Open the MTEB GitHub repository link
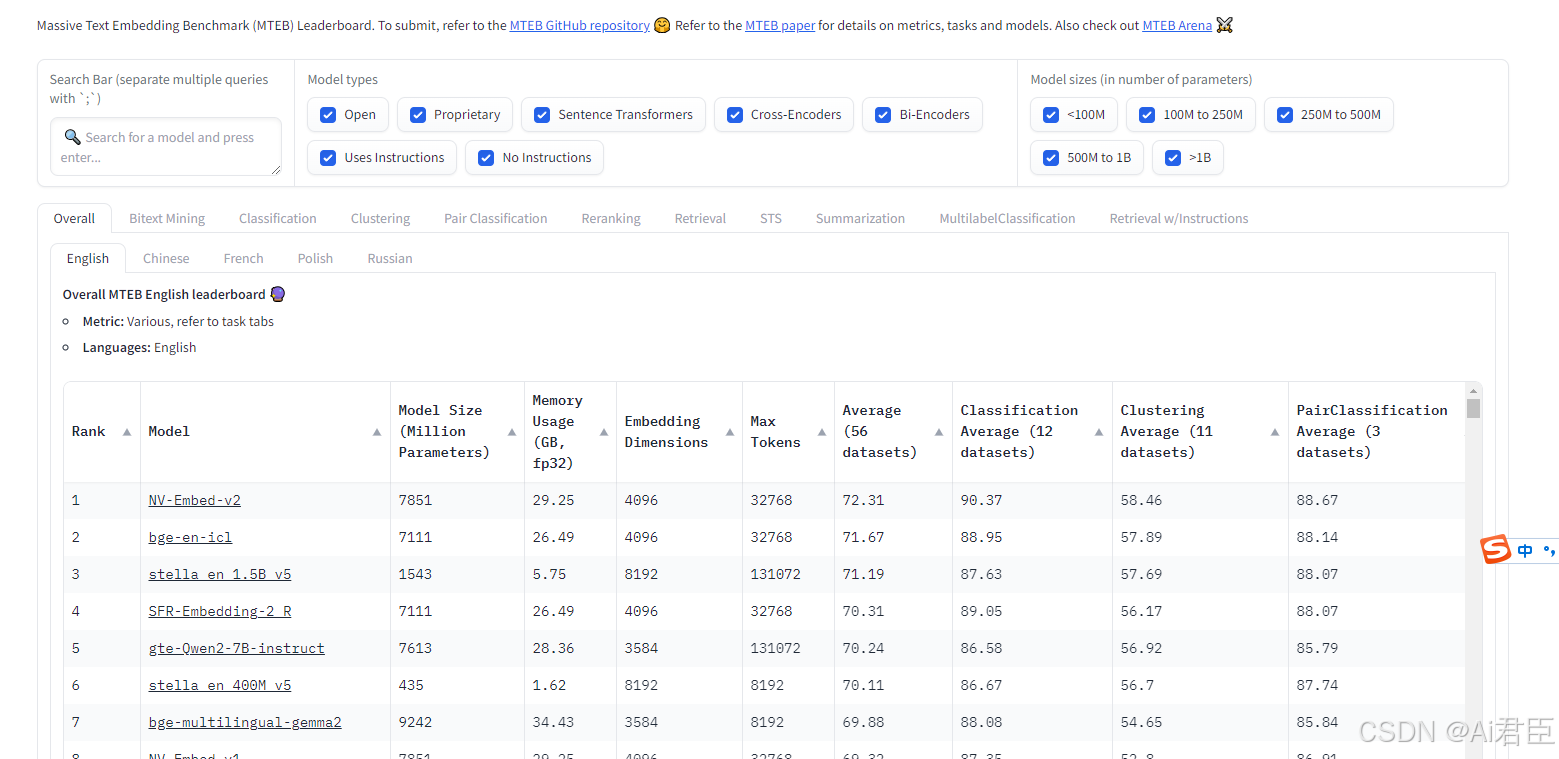Viewport: 1559px width, 759px height. [x=580, y=26]
